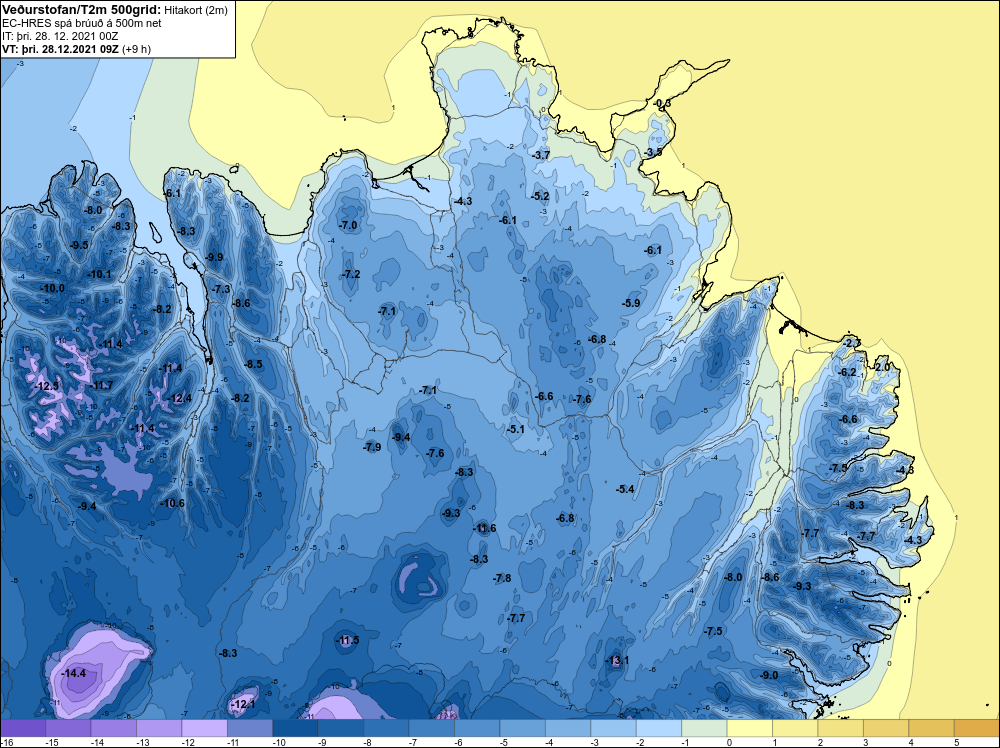Click the -5.9 temperature label
The image size is (1000, 748).
click(631, 303)
